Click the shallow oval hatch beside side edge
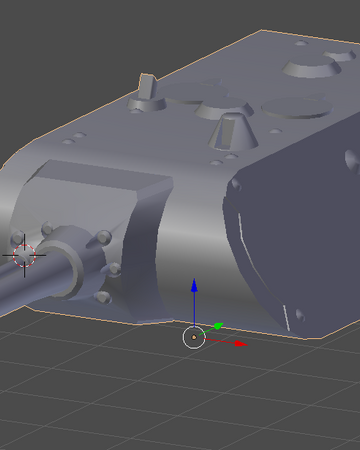The height and width of the screenshot is (450, 360). [x=297, y=107]
